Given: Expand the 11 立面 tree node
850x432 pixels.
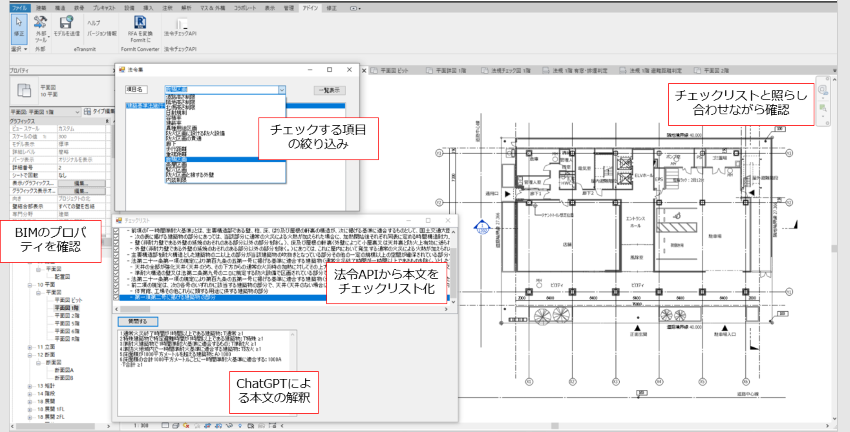Looking at the screenshot, I should tap(30, 347).
